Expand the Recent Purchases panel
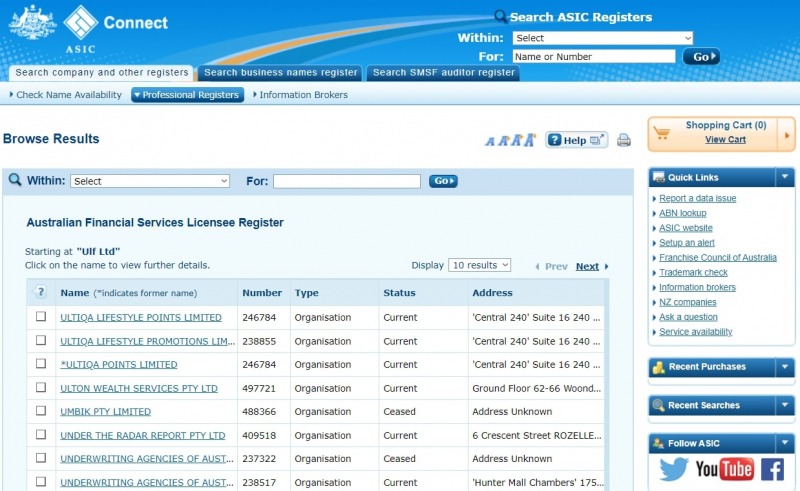Image resolution: width=800 pixels, height=491 pixels. click(x=785, y=367)
